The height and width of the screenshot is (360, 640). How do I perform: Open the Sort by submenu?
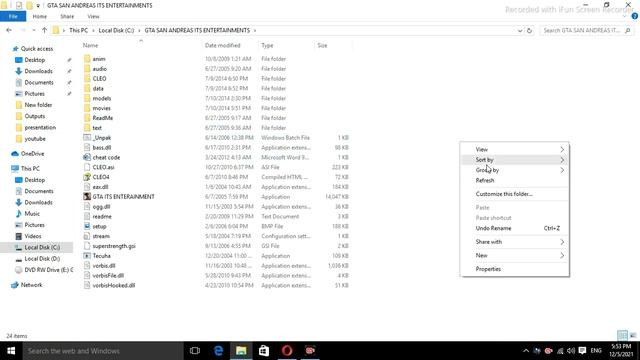click(515, 160)
